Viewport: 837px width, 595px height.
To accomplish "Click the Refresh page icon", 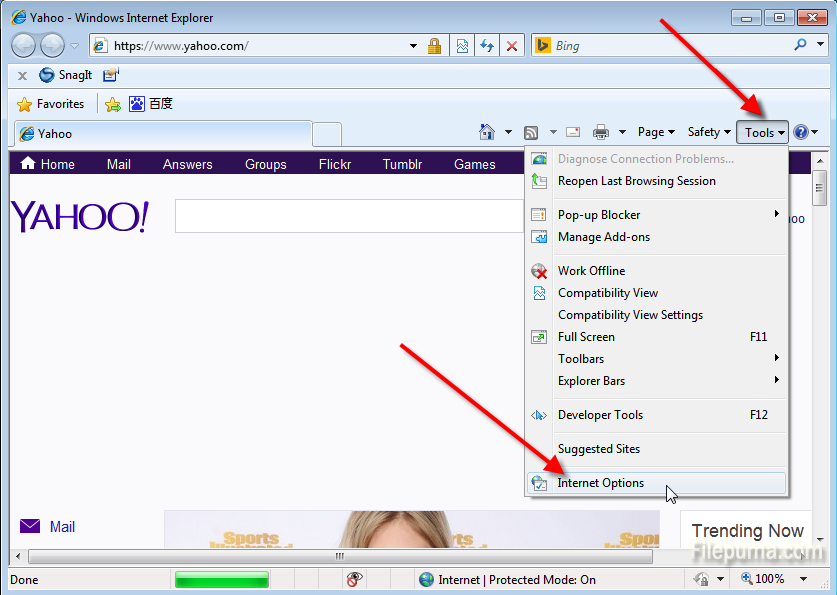I will [x=487, y=46].
